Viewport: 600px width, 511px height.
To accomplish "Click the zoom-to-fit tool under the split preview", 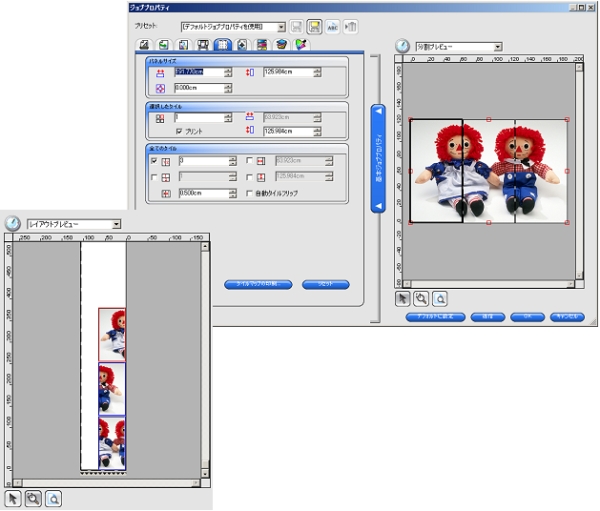I will [x=440, y=299].
